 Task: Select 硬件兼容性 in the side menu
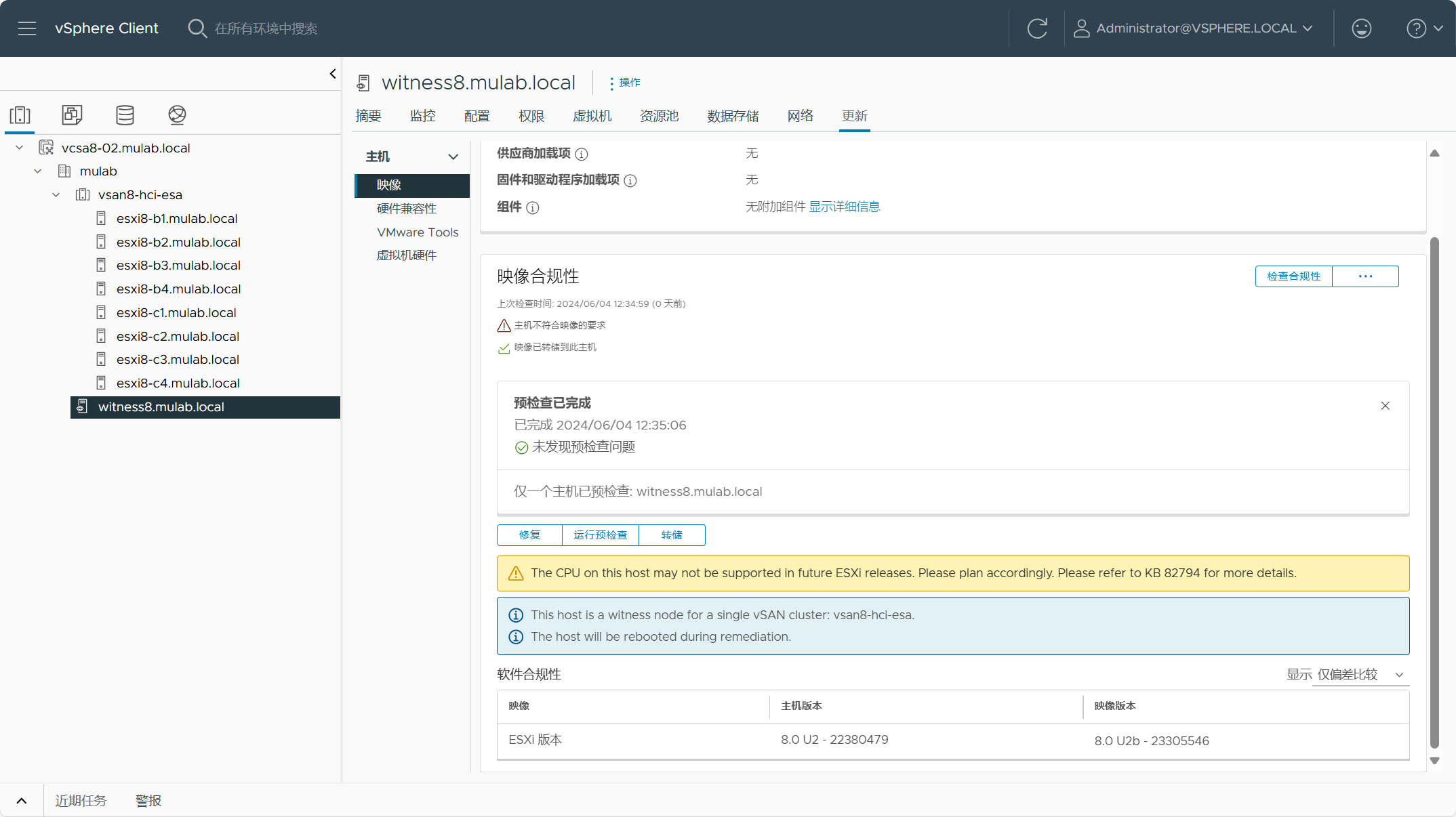pos(406,209)
